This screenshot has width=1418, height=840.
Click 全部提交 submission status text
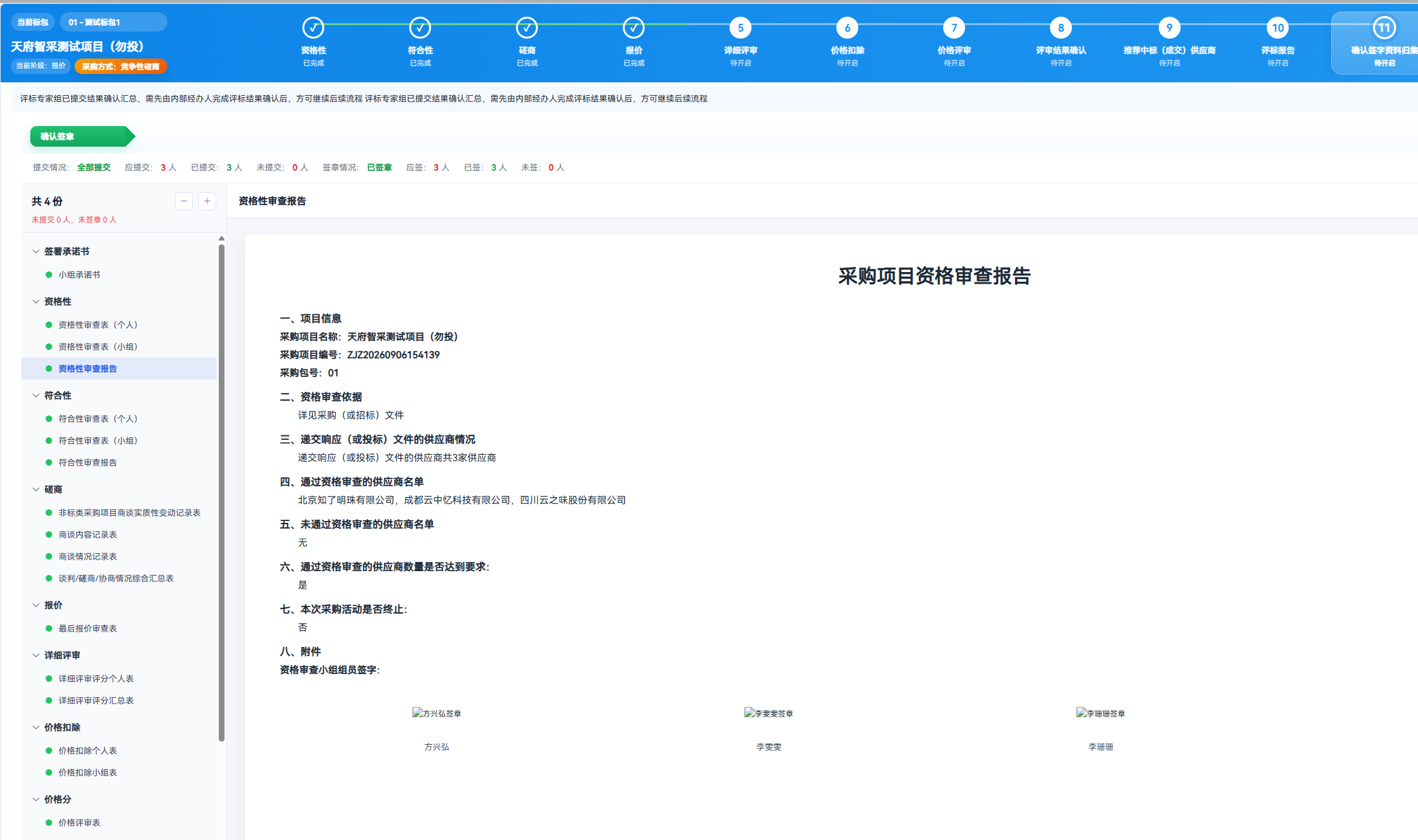point(94,167)
